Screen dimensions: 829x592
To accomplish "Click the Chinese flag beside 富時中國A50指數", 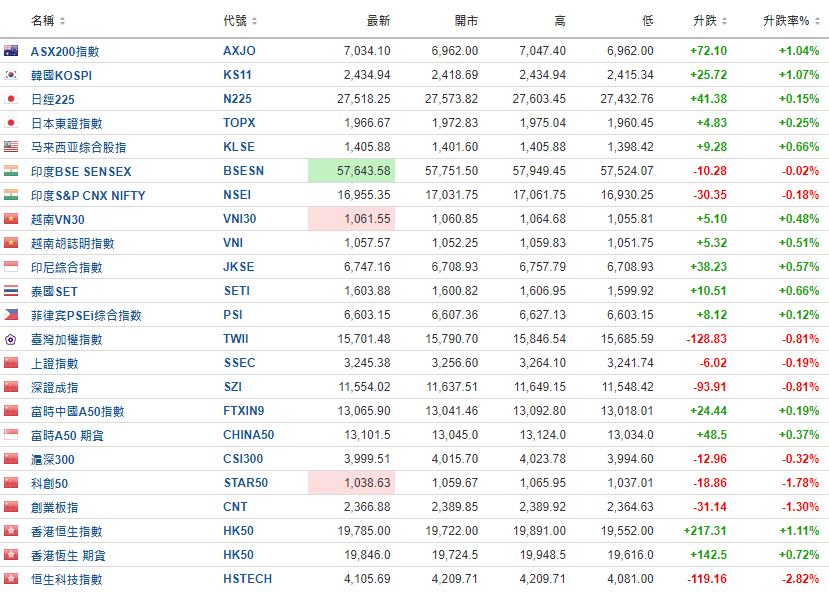I will 11,411.
